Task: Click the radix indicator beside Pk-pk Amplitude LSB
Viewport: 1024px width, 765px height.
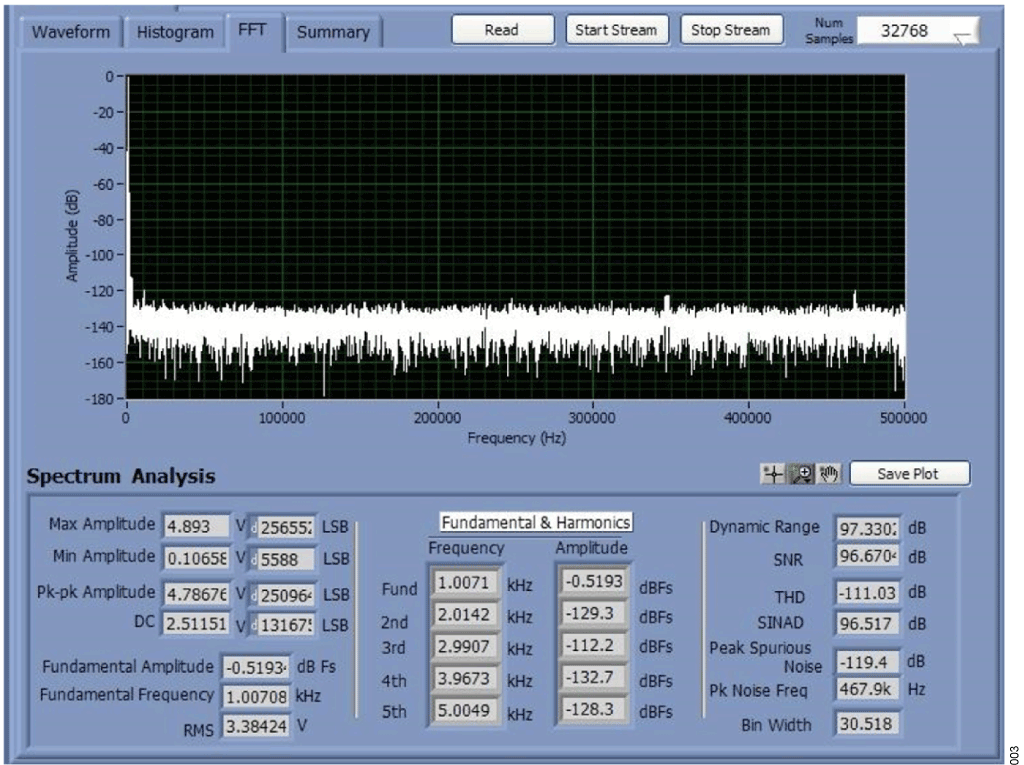Action: (x=252, y=593)
